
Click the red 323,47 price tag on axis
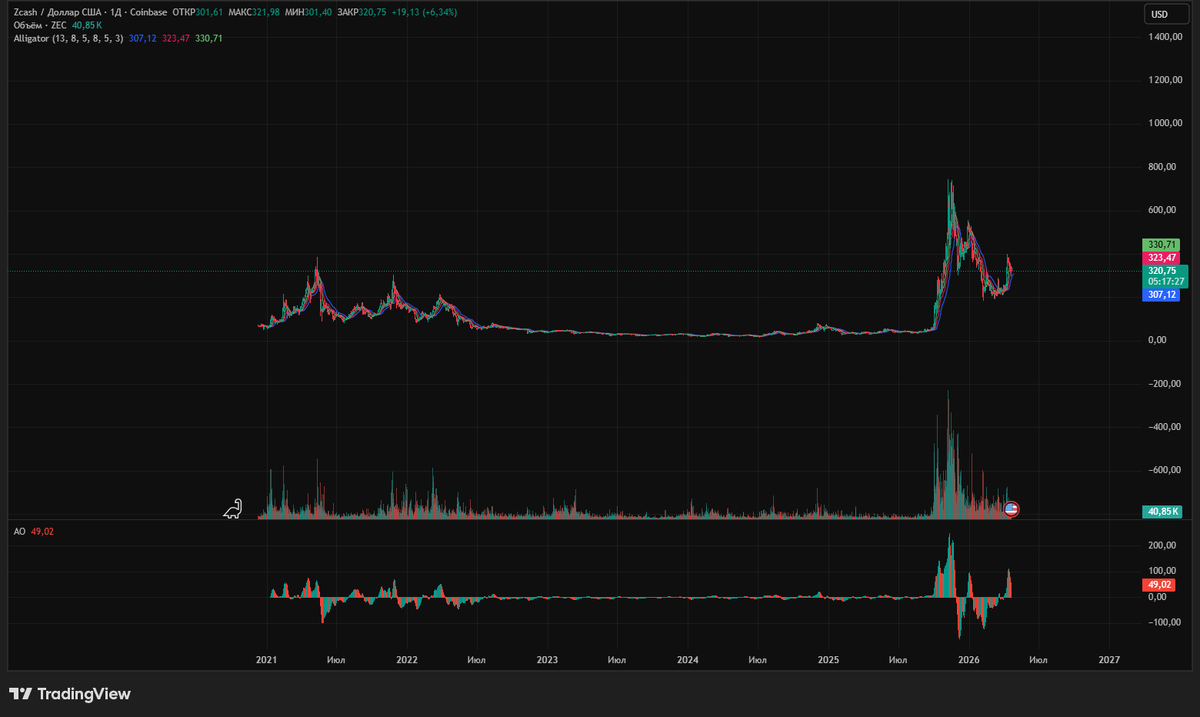coord(1160,257)
